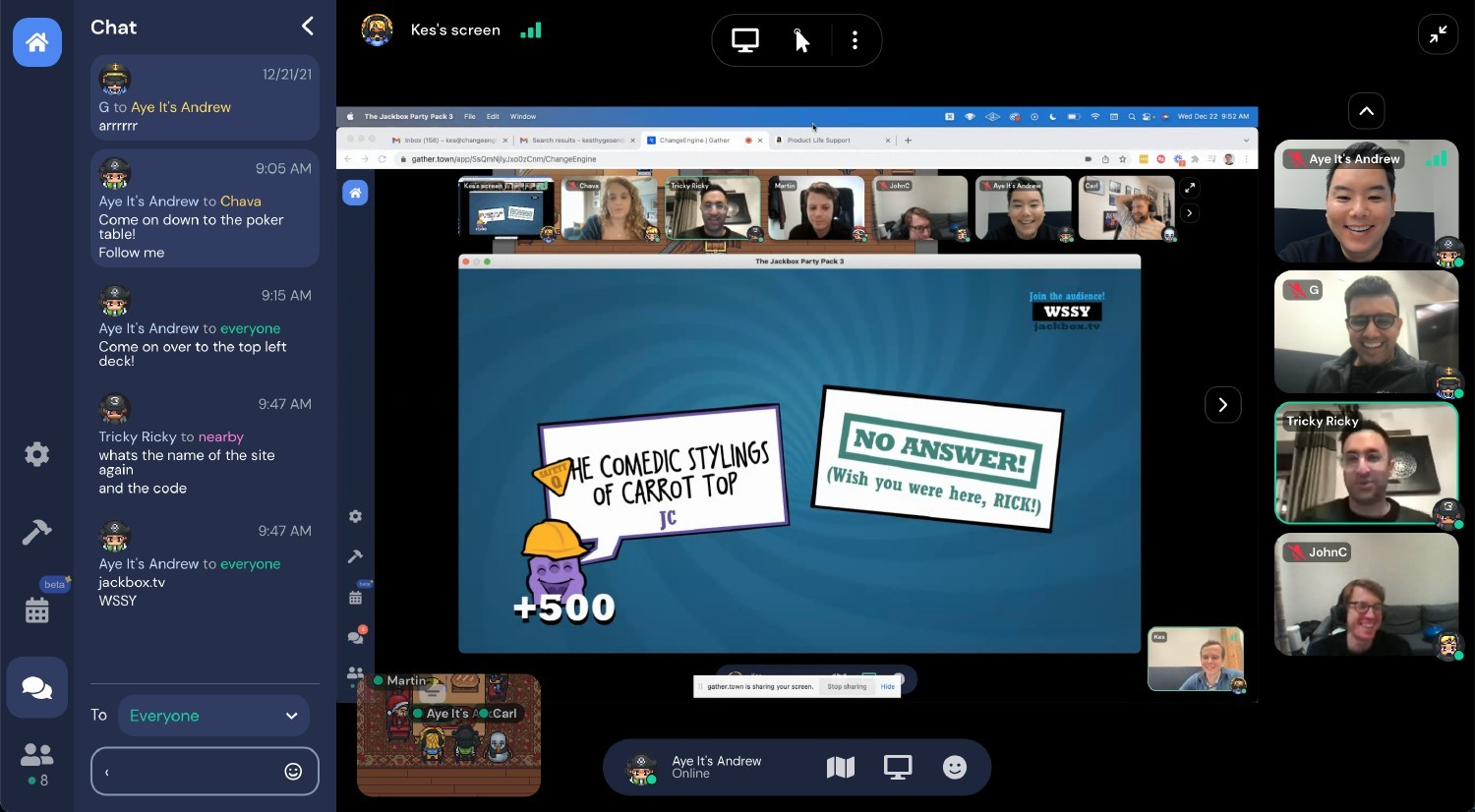Click the game map preview thumbnail

(x=448, y=735)
